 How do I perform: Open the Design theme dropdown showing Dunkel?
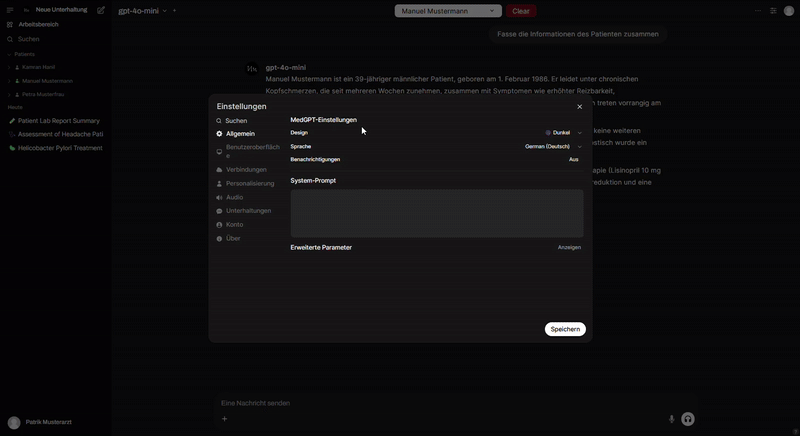(x=563, y=133)
